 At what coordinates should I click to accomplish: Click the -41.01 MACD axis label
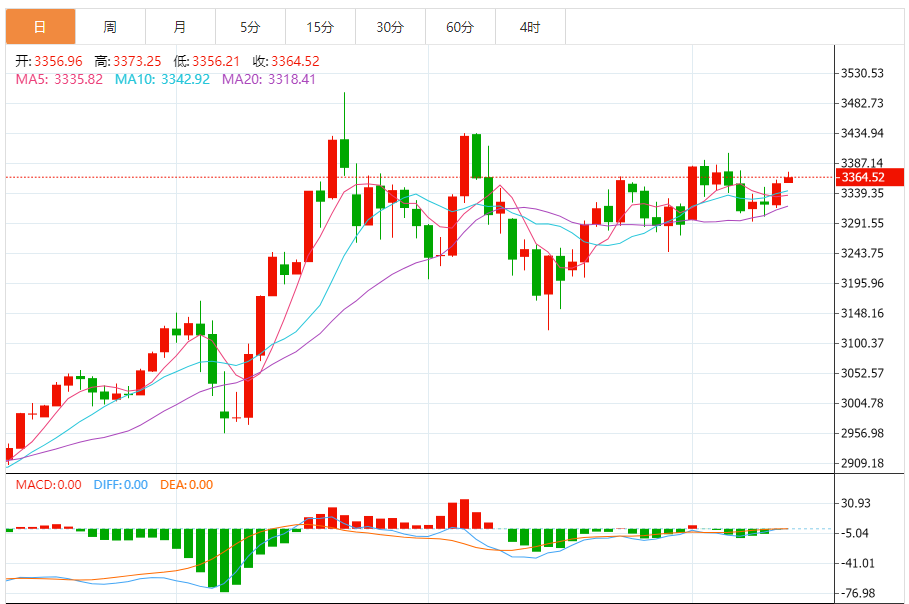(858, 563)
